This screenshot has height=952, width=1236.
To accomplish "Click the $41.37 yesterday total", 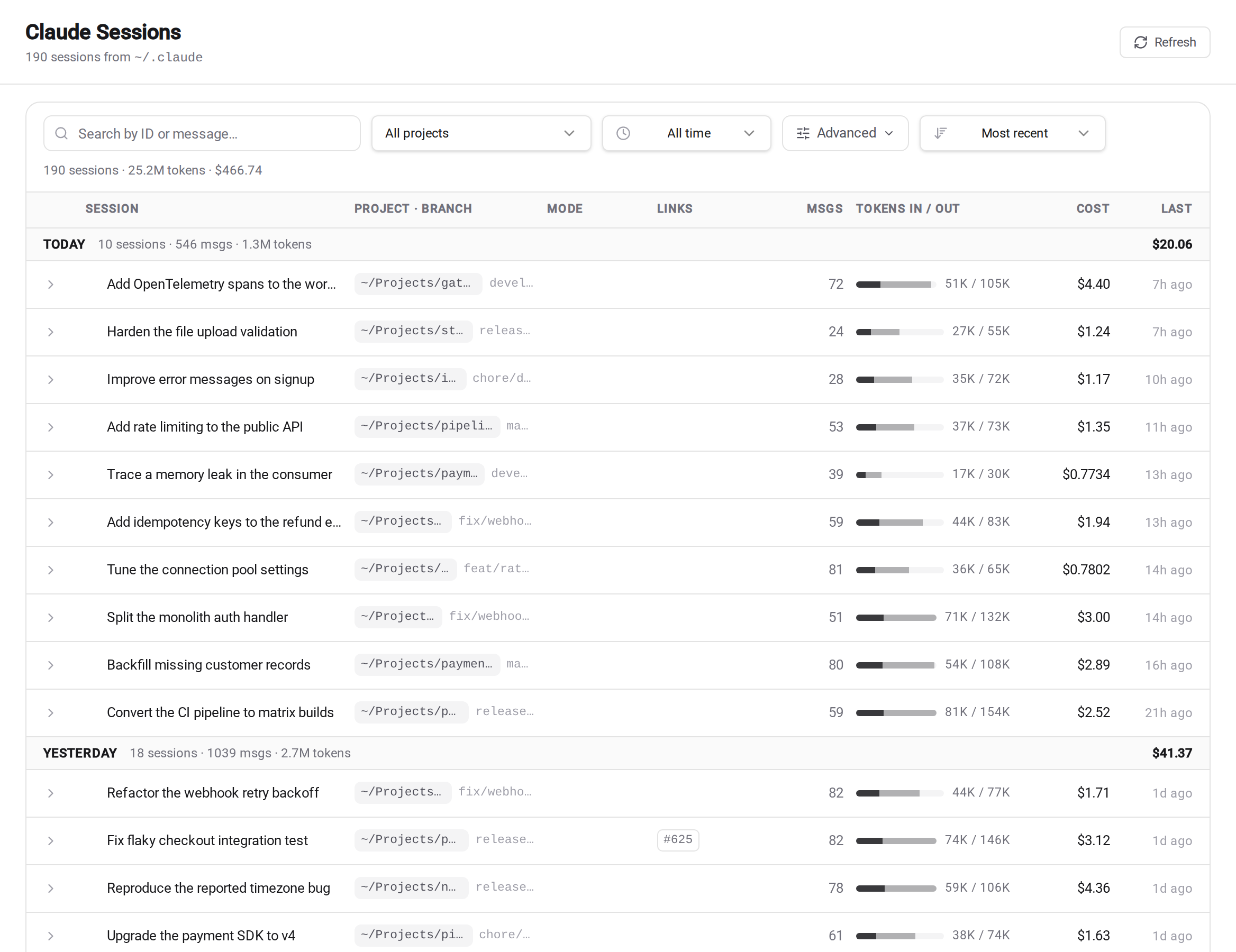I will coord(1171,753).
